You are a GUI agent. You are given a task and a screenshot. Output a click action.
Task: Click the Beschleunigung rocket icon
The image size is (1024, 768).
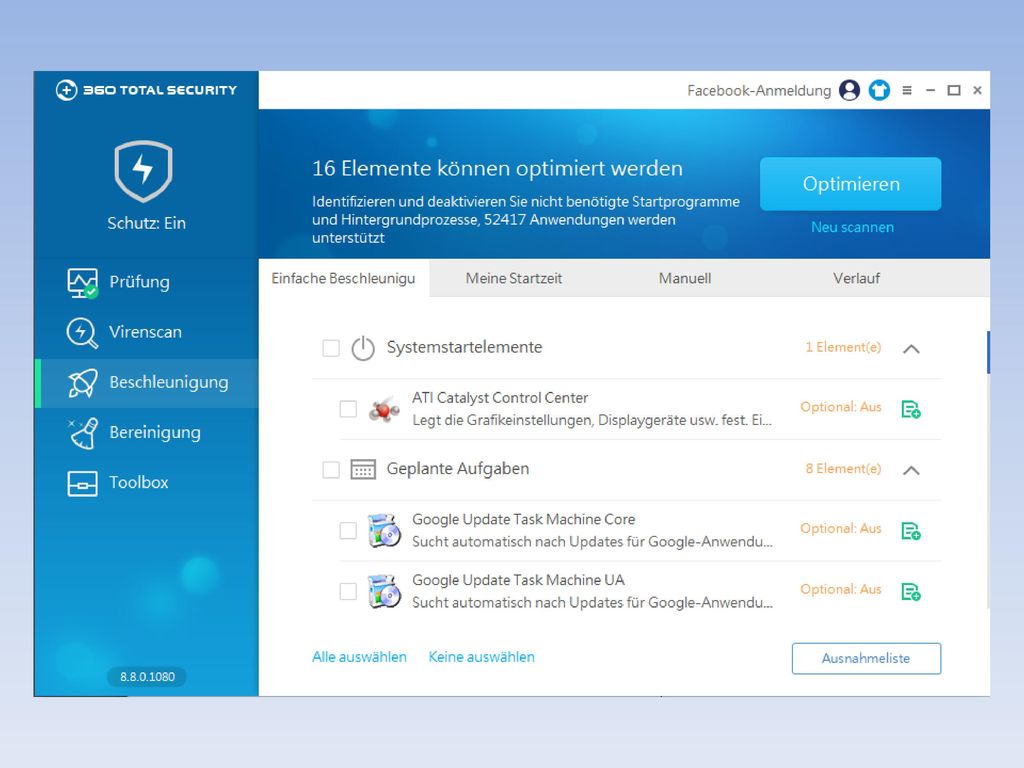click(x=82, y=383)
